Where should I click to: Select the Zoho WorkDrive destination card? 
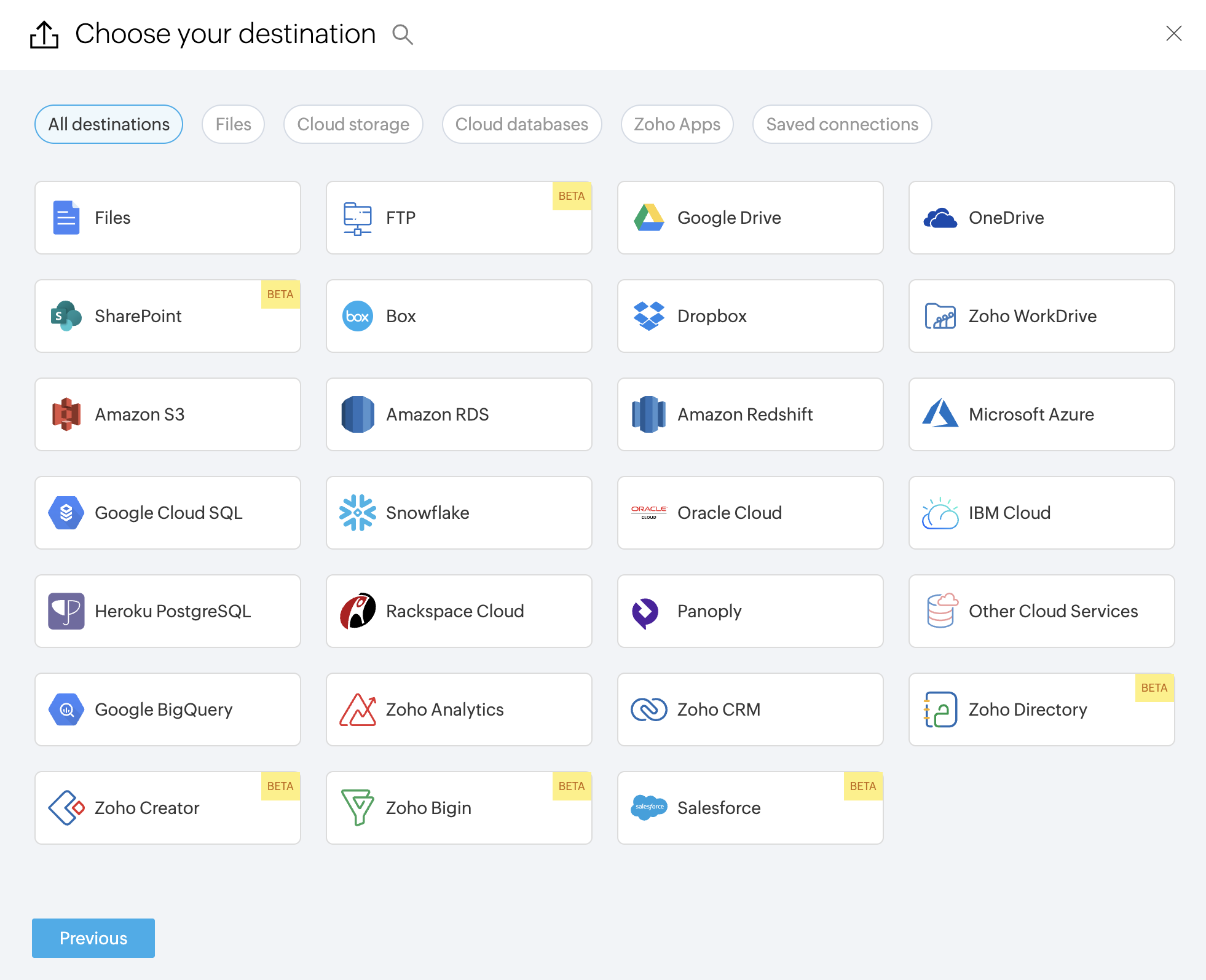click(1041, 316)
